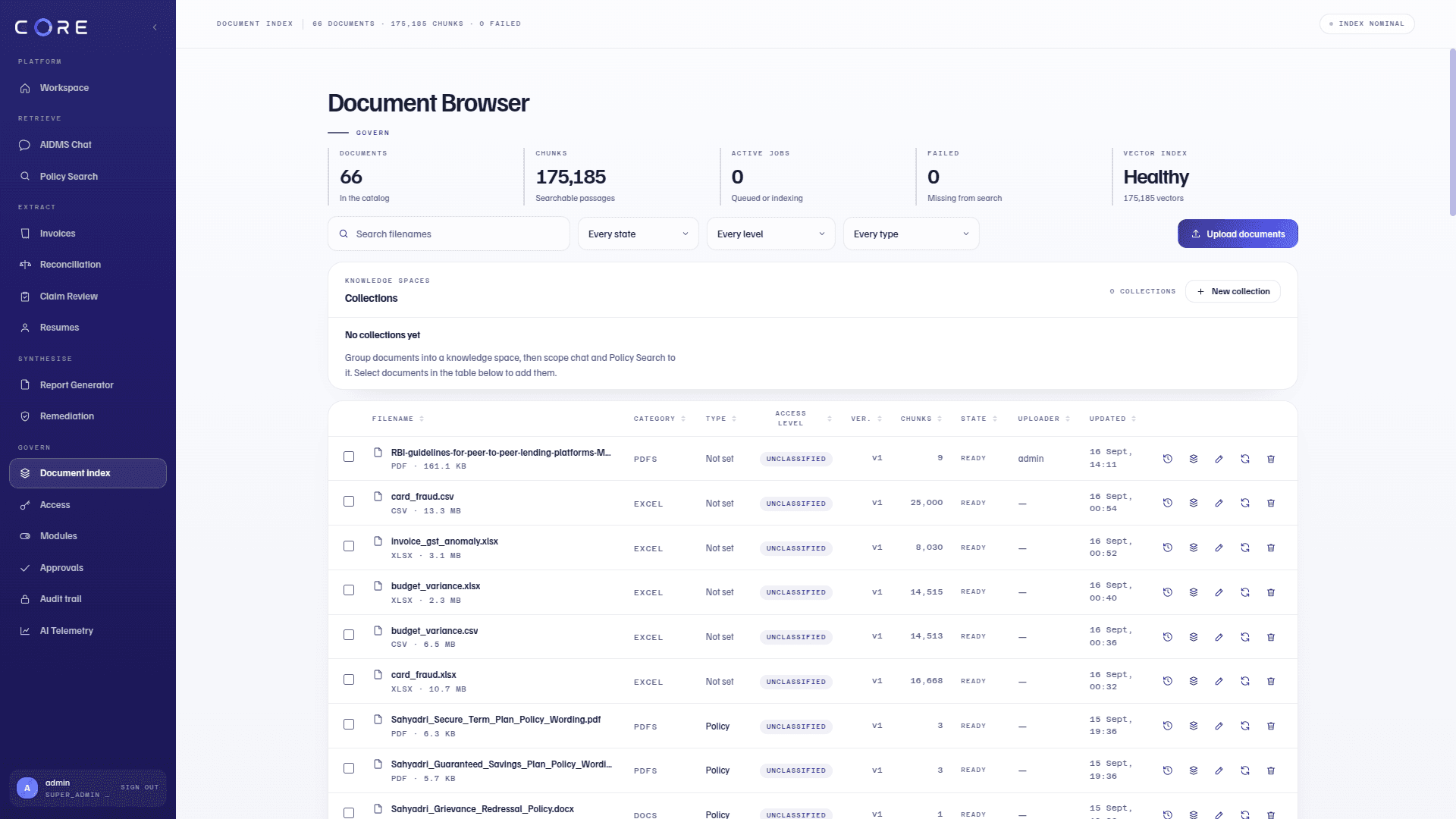1456x819 pixels.
Task: Click the file icon beside card_fraud.csv
Action: coord(378,497)
